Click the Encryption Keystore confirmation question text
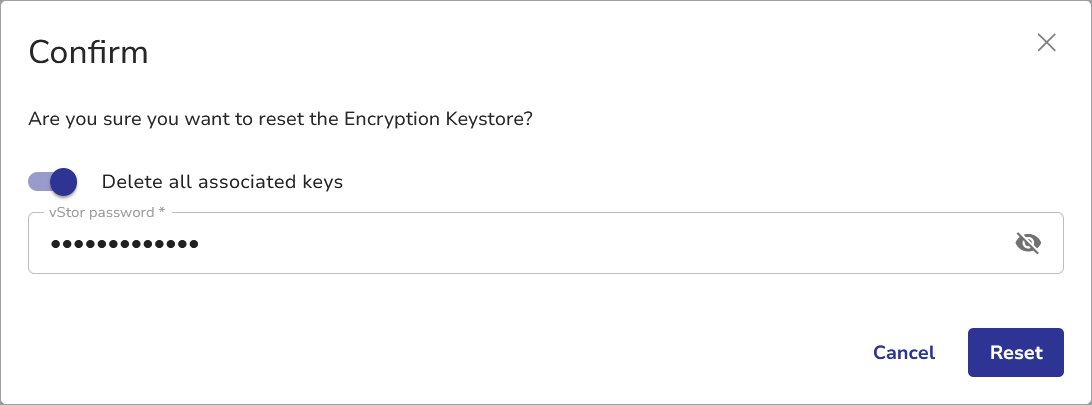The image size is (1092, 405). pos(280,119)
